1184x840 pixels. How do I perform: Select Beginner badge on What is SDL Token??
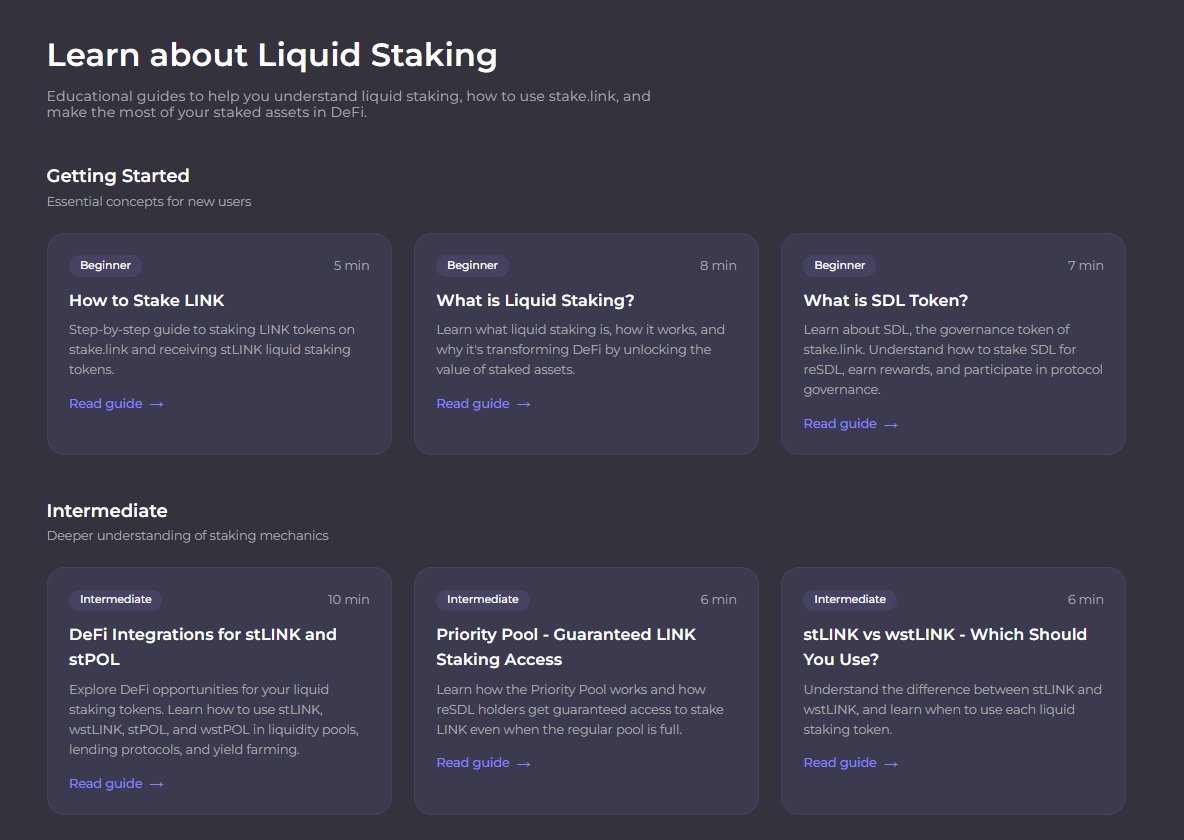[x=839, y=265]
